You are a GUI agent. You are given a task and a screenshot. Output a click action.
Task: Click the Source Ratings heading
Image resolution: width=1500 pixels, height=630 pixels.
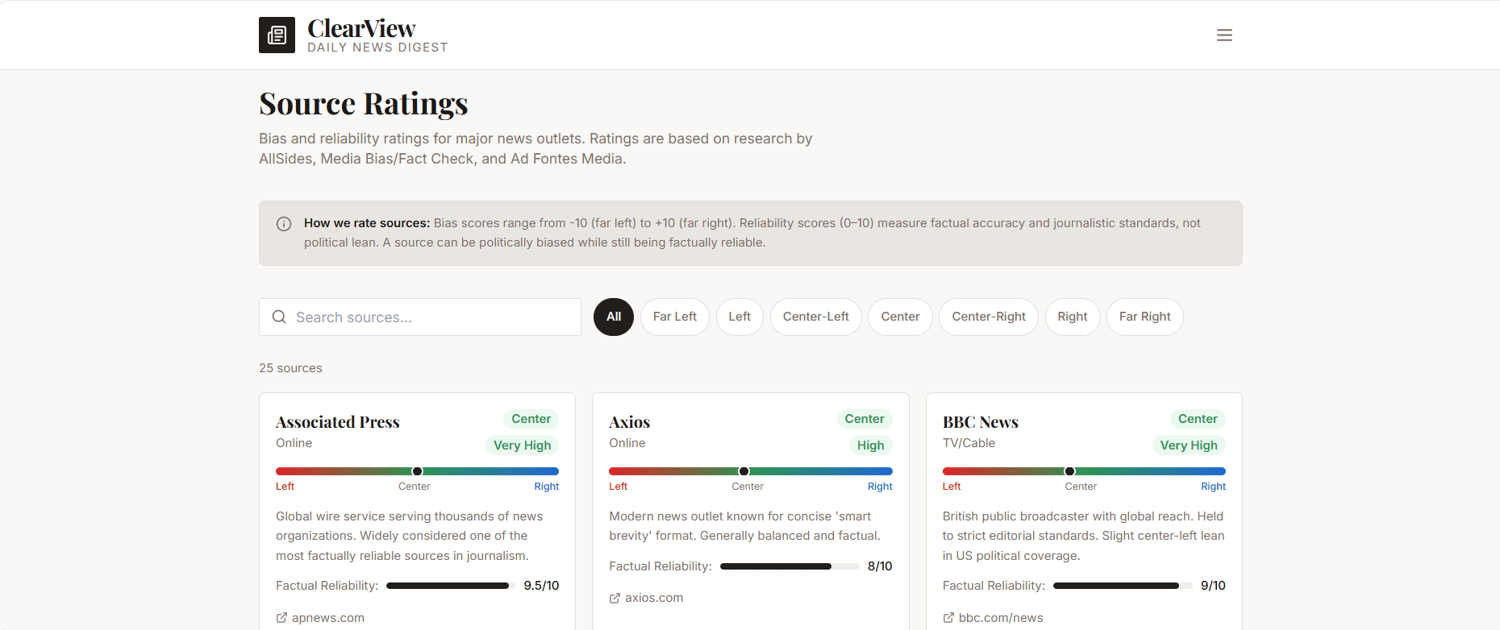[x=364, y=103]
